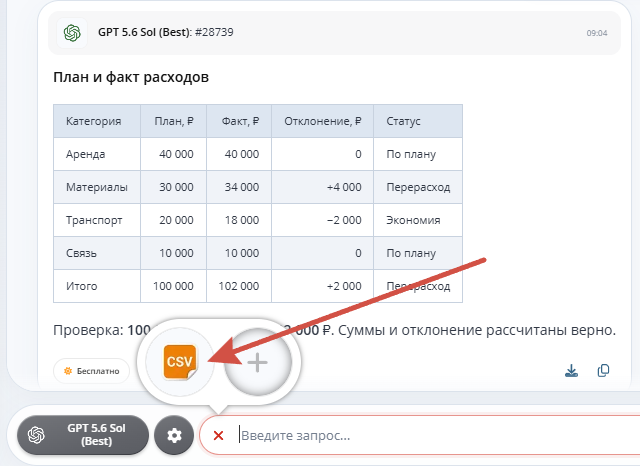This screenshot has height=466, width=640.
Task: Select the Аренда row label
Action: pos(86,154)
